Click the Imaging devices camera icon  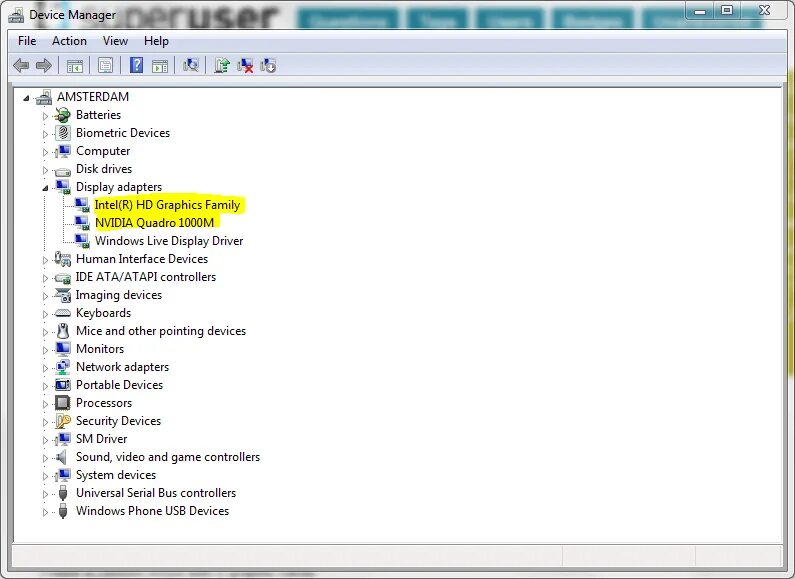(62, 295)
